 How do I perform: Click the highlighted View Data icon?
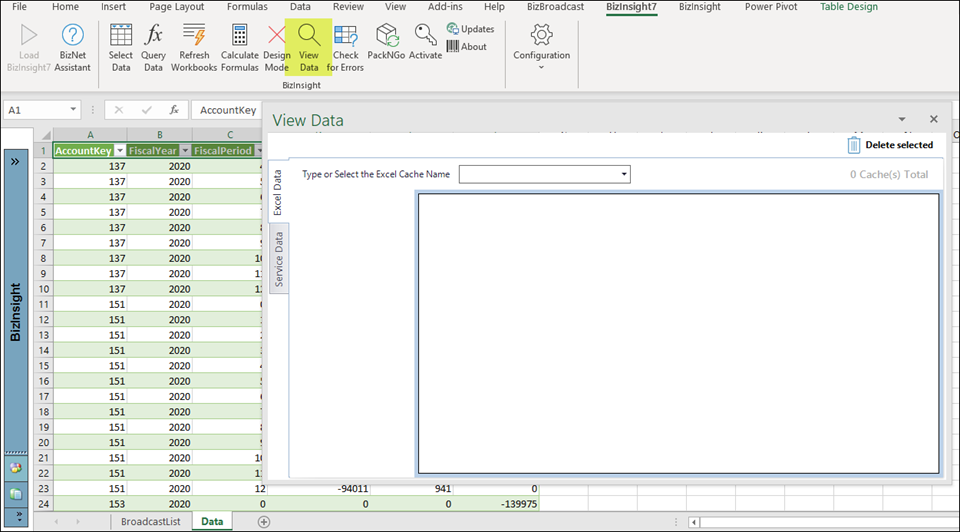click(309, 48)
